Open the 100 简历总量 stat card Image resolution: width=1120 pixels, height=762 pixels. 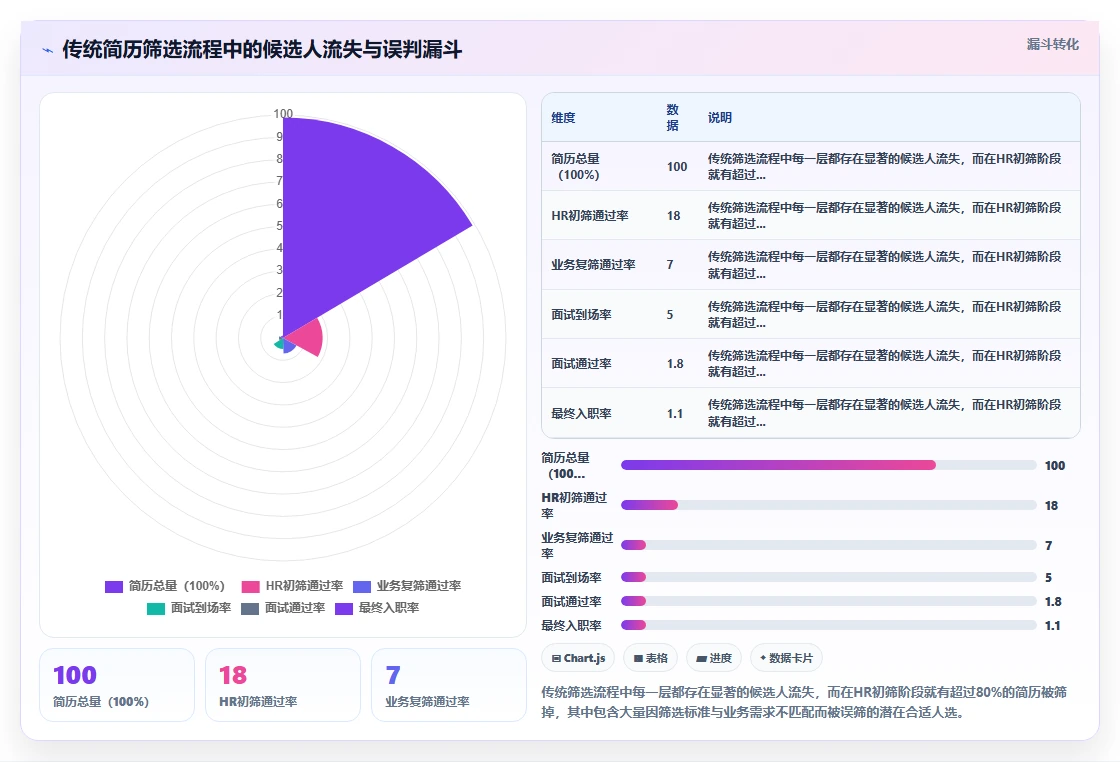tap(117, 685)
